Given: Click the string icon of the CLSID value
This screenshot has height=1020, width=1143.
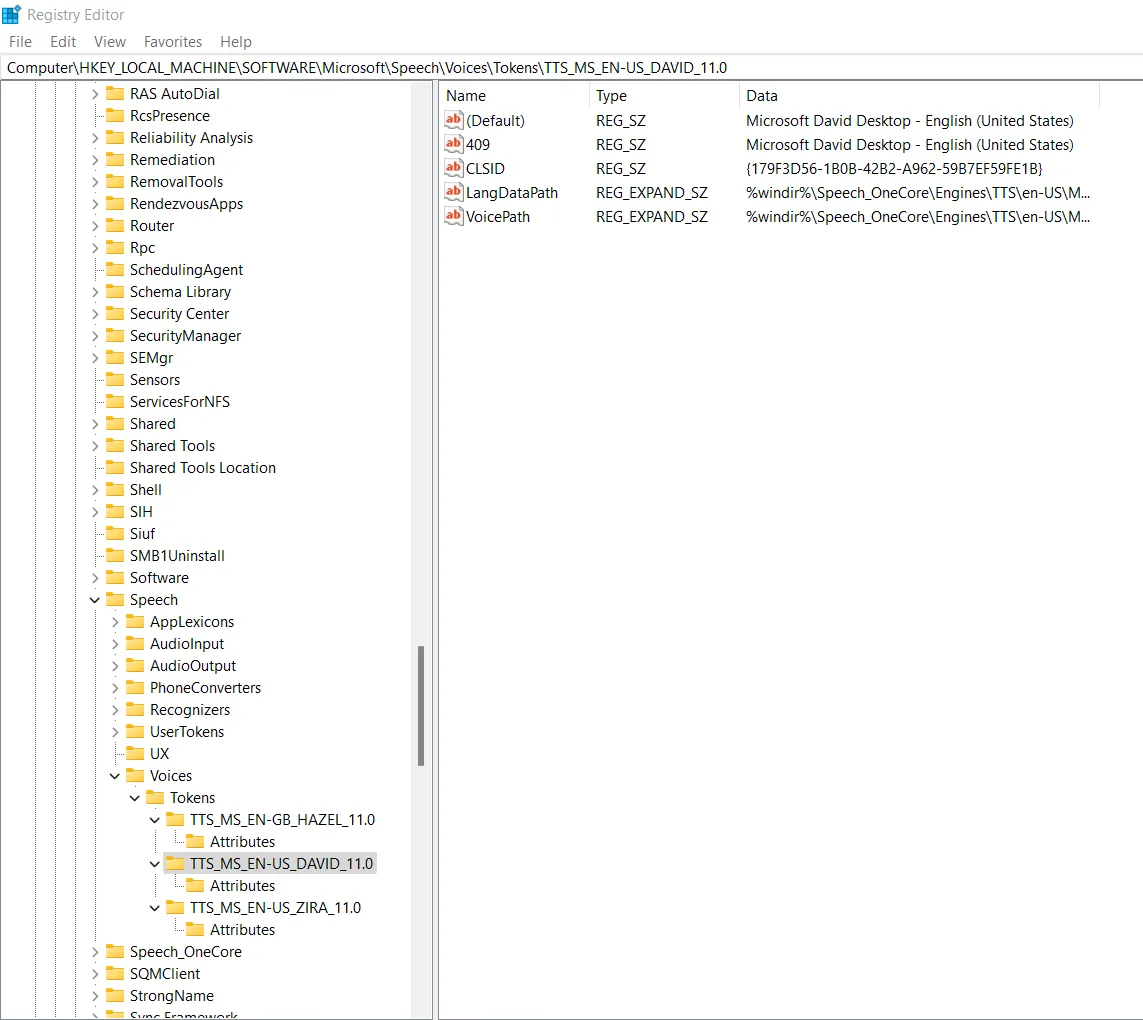Looking at the screenshot, I should pyautogui.click(x=453, y=168).
